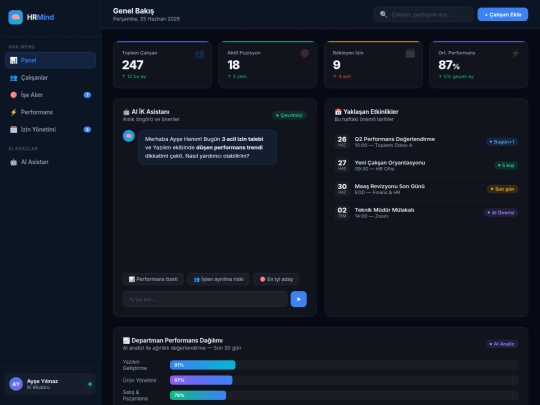Click the Ürün Yönetimi 87% bar

[201, 380]
